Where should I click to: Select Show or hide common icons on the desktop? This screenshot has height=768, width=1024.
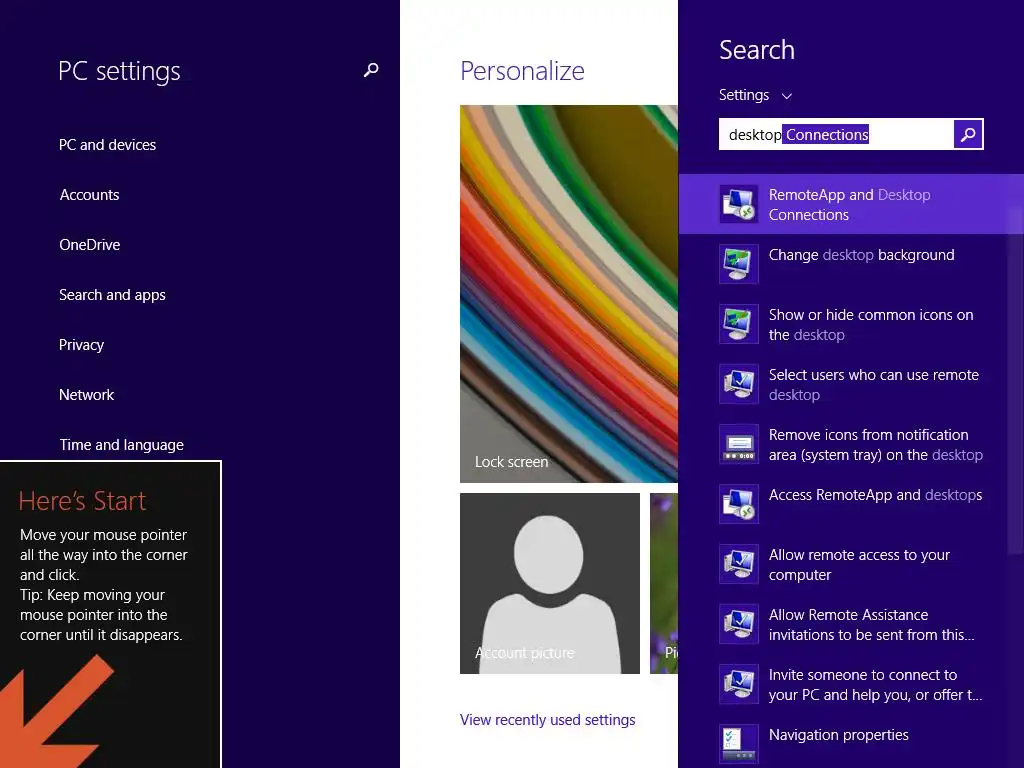(x=851, y=324)
